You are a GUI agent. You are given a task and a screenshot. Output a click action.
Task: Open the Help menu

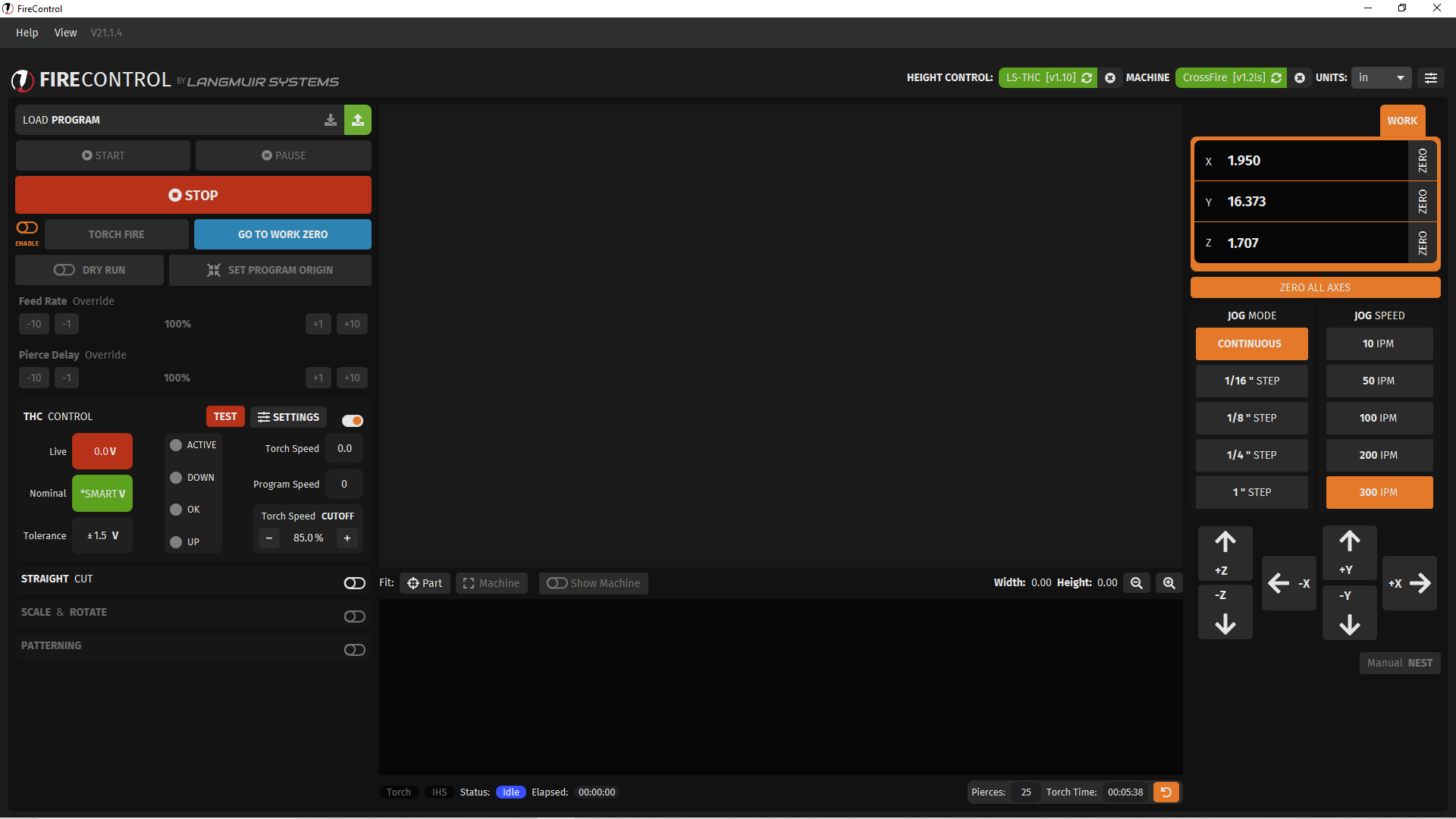pyautogui.click(x=27, y=33)
